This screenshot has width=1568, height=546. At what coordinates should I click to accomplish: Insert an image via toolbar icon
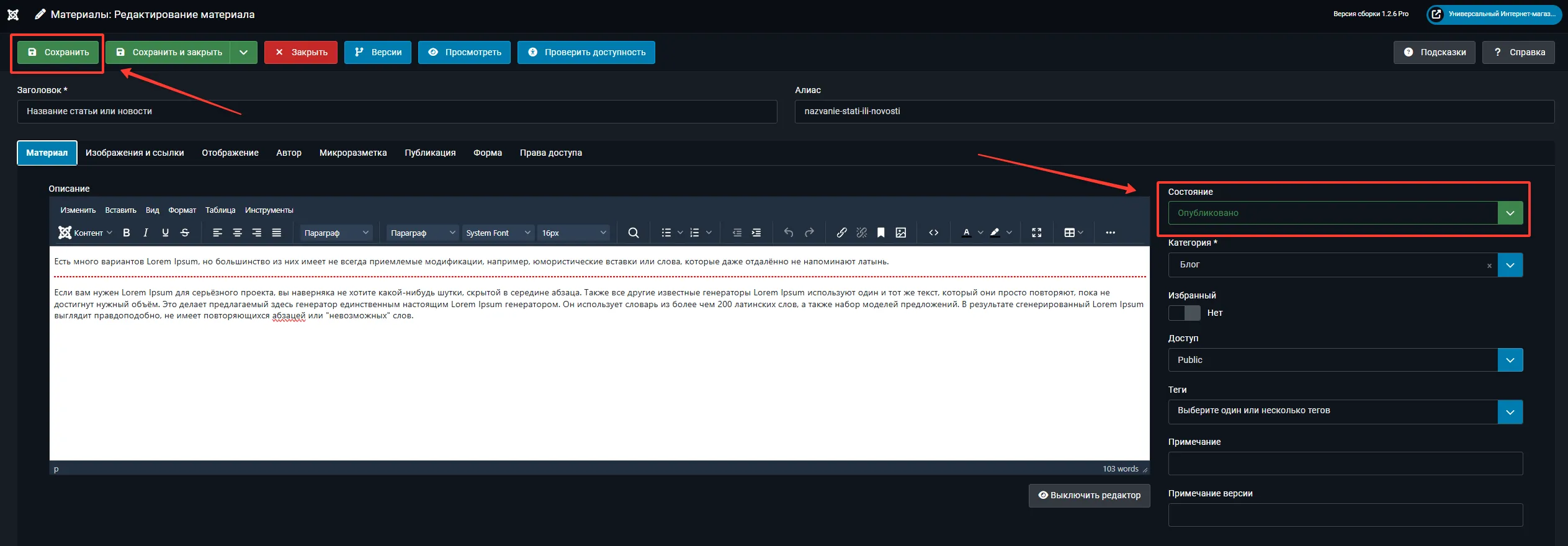click(x=901, y=233)
